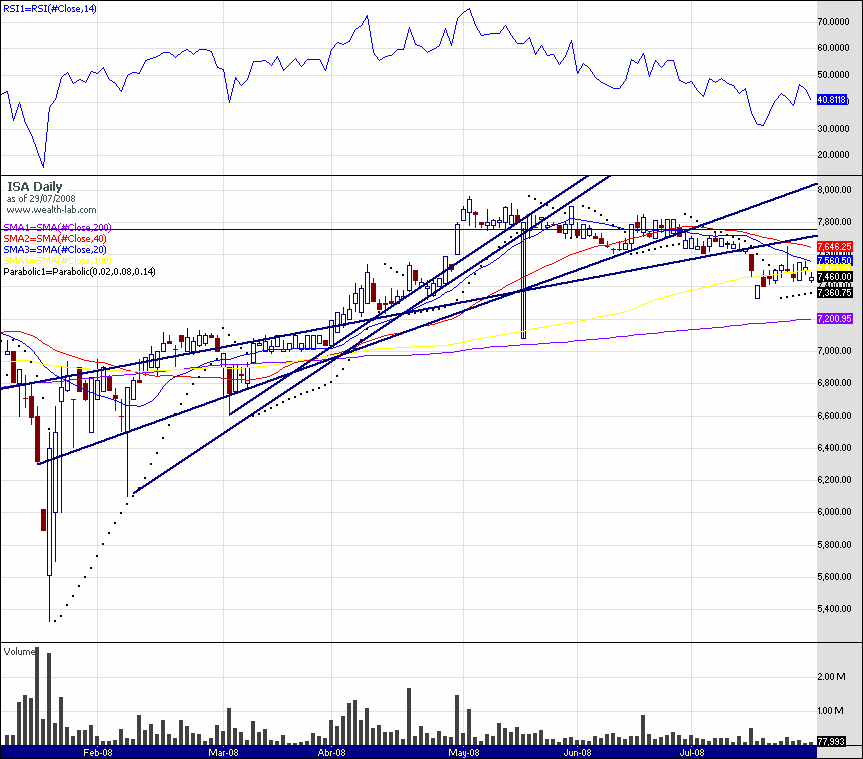The width and height of the screenshot is (863, 759).
Task: Select the 2.00 M volume axis label
Action: pyautogui.click(x=832, y=676)
